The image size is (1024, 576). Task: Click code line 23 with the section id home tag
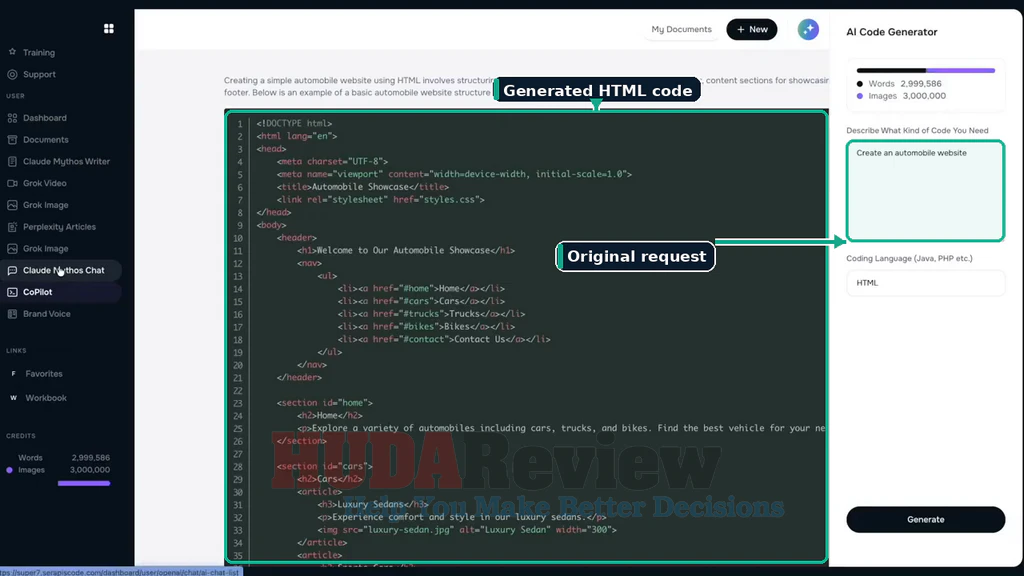[x=325, y=403]
